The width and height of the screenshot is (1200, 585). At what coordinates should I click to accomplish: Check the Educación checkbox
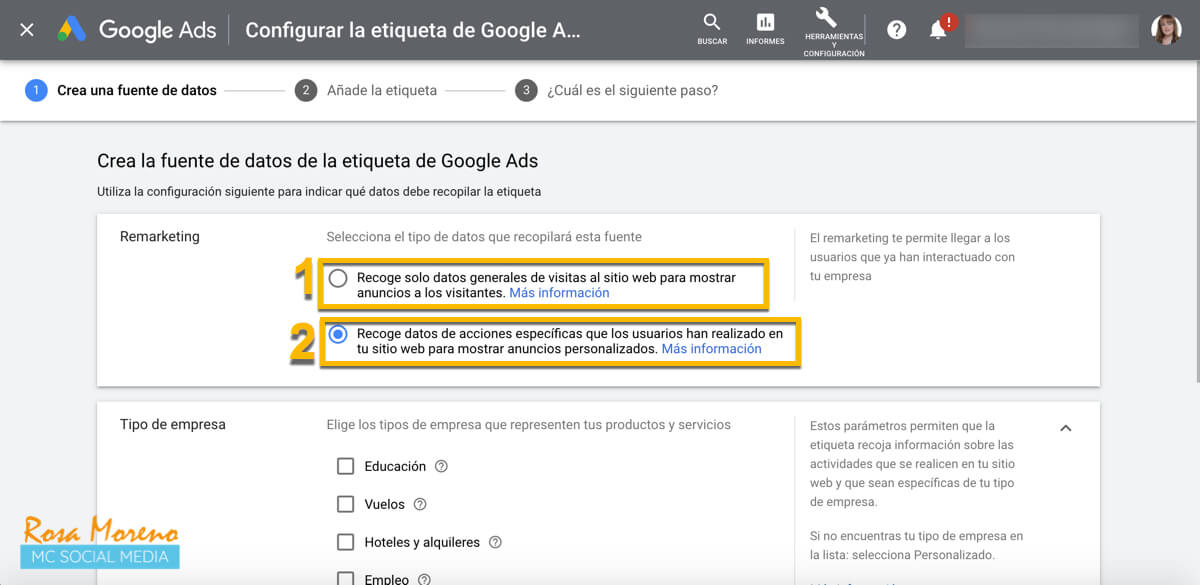coord(345,466)
